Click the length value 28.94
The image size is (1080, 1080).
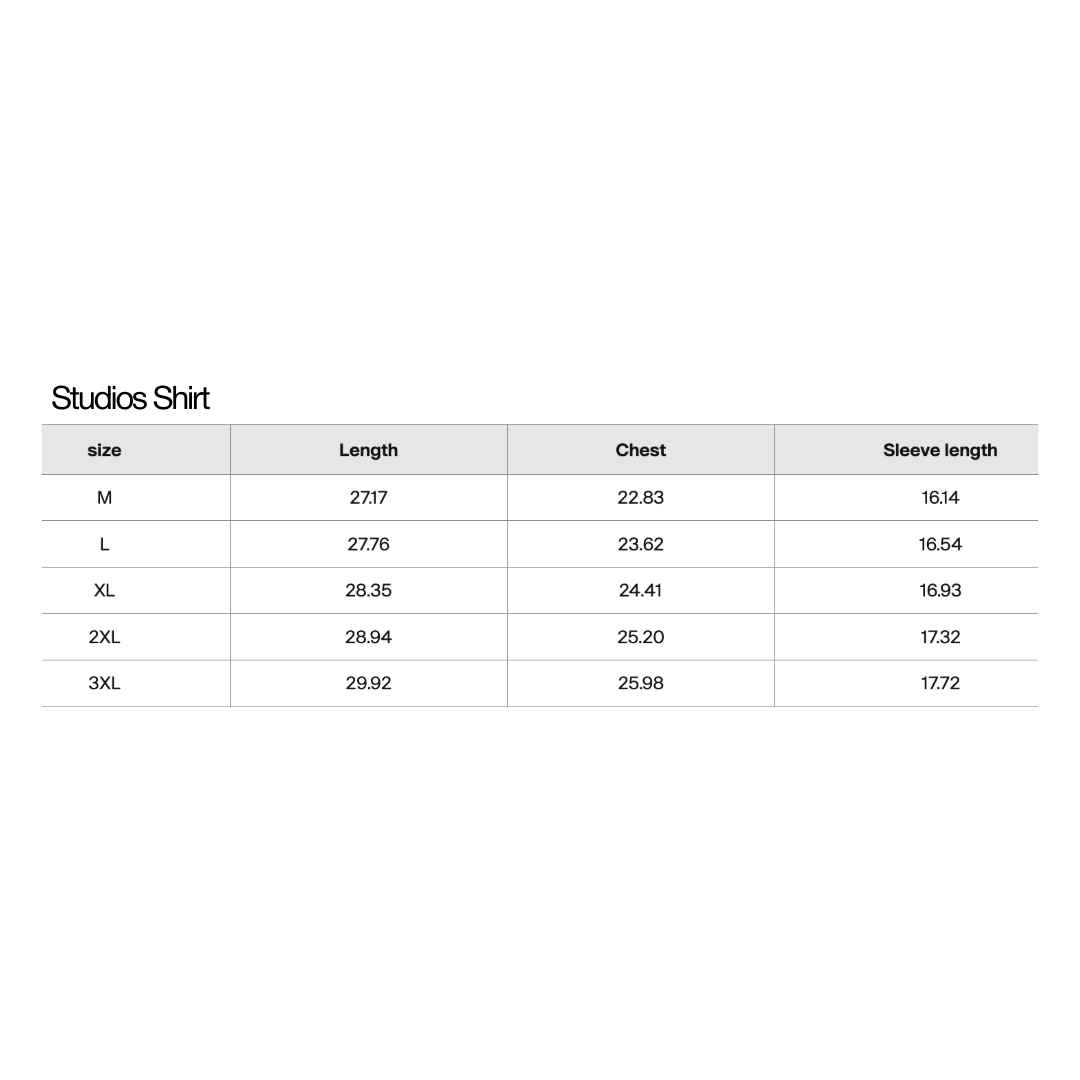coord(368,637)
